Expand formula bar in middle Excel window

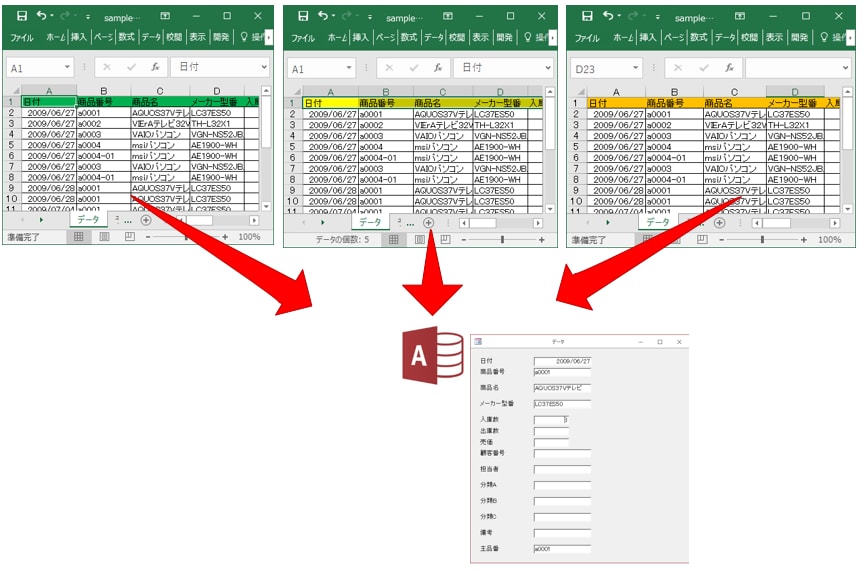point(548,68)
